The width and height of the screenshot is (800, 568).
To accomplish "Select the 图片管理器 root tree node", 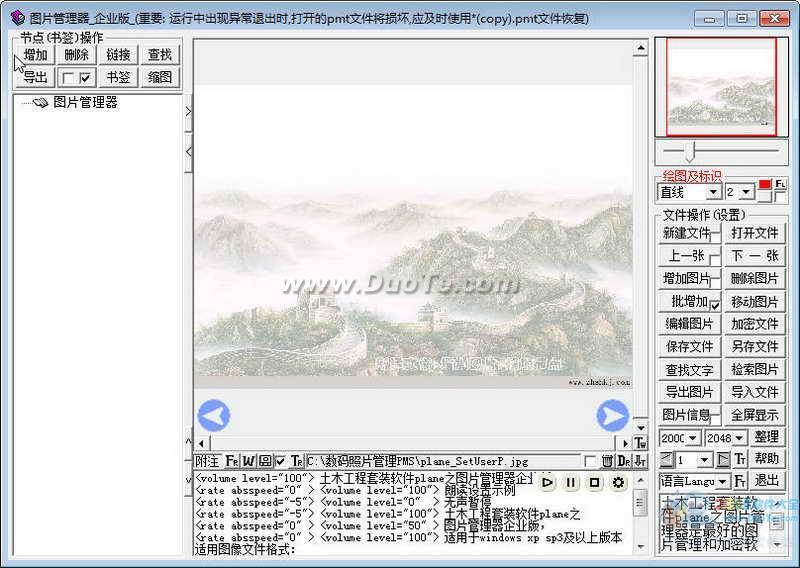I will coord(85,102).
